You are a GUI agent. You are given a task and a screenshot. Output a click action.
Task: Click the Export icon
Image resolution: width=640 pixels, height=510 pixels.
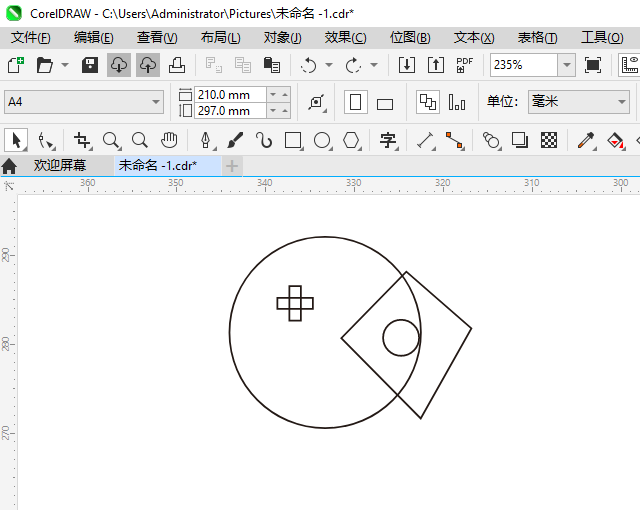coord(436,65)
